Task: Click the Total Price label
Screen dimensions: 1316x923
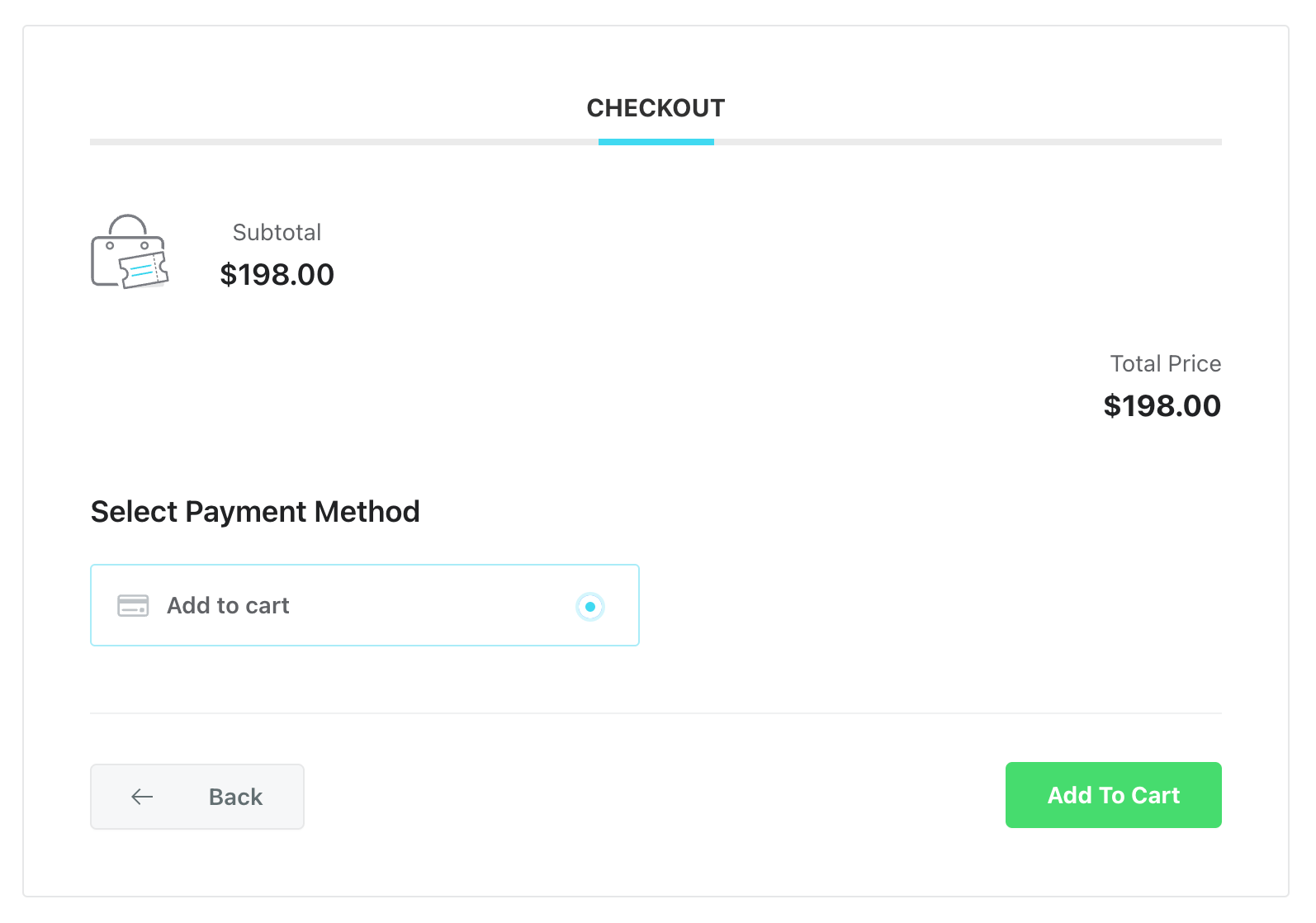Action: [1165, 364]
